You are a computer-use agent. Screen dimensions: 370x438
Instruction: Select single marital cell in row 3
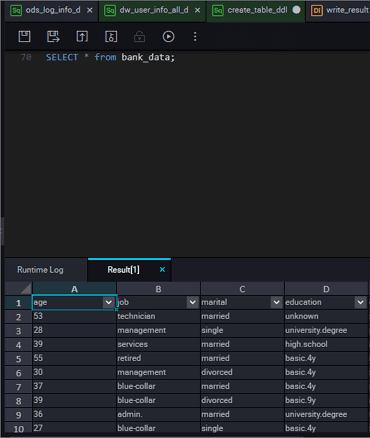242,330
